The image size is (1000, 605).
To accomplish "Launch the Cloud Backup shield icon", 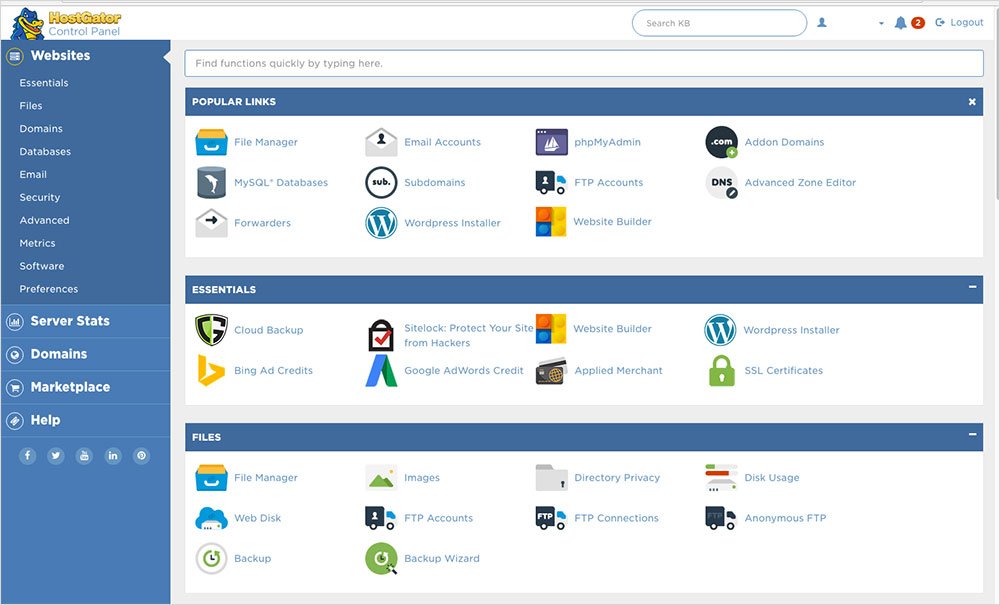I will 211,330.
